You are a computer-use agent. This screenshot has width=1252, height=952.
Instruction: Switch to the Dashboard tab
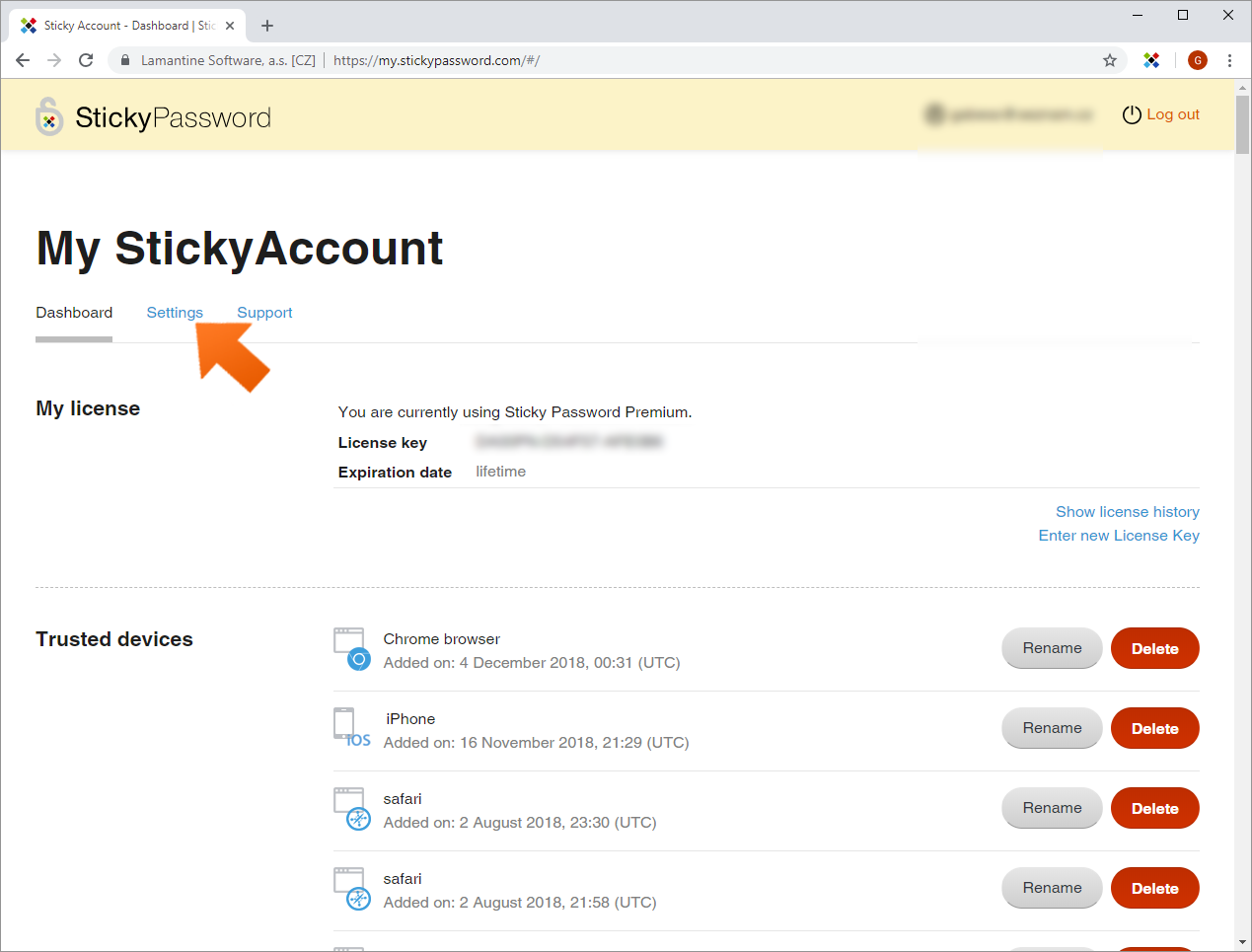74,313
